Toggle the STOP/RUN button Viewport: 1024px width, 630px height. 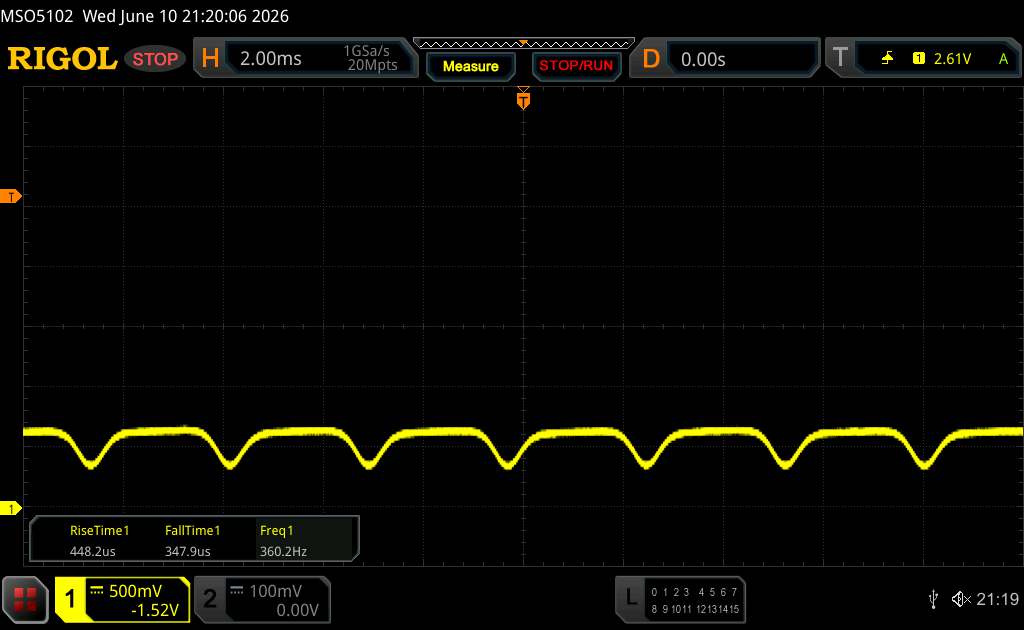tap(576, 66)
